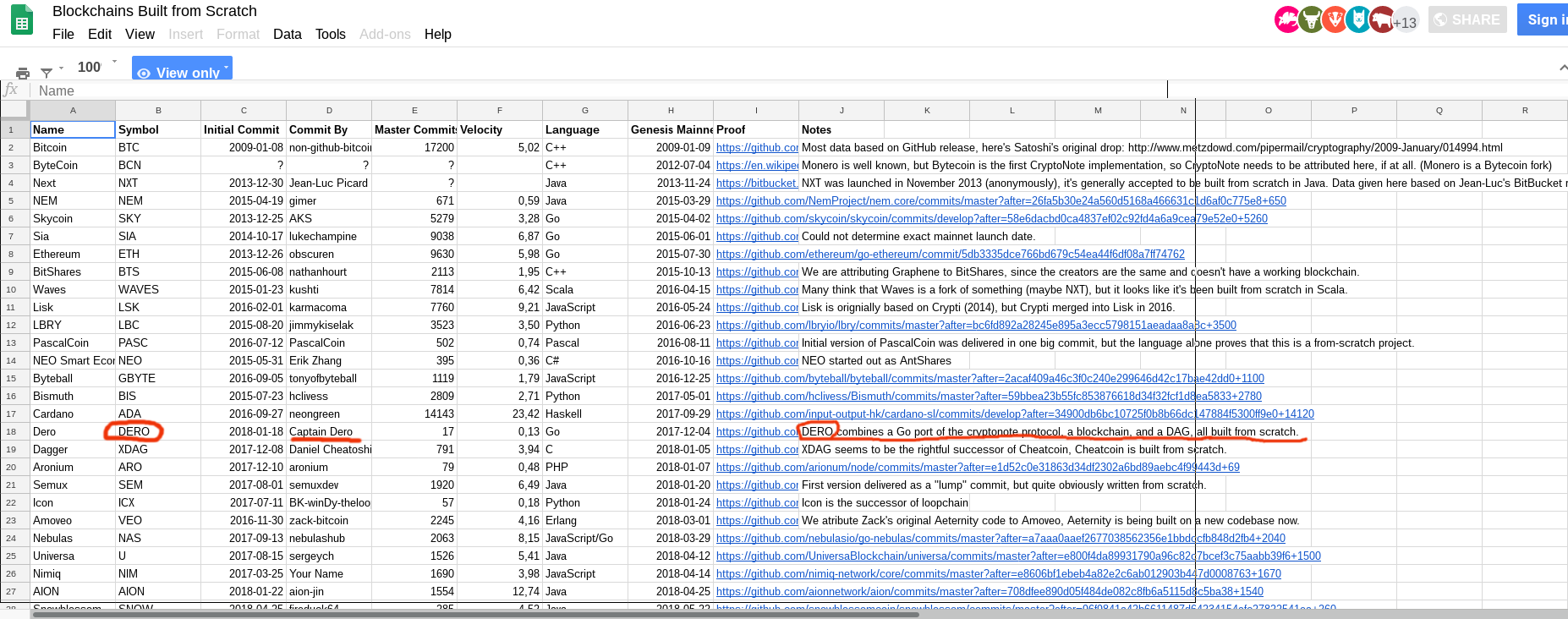The height and width of the screenshot is (619, 1568).
Task: Open the nimiq-network core commits link
Action: pos(998,573)
